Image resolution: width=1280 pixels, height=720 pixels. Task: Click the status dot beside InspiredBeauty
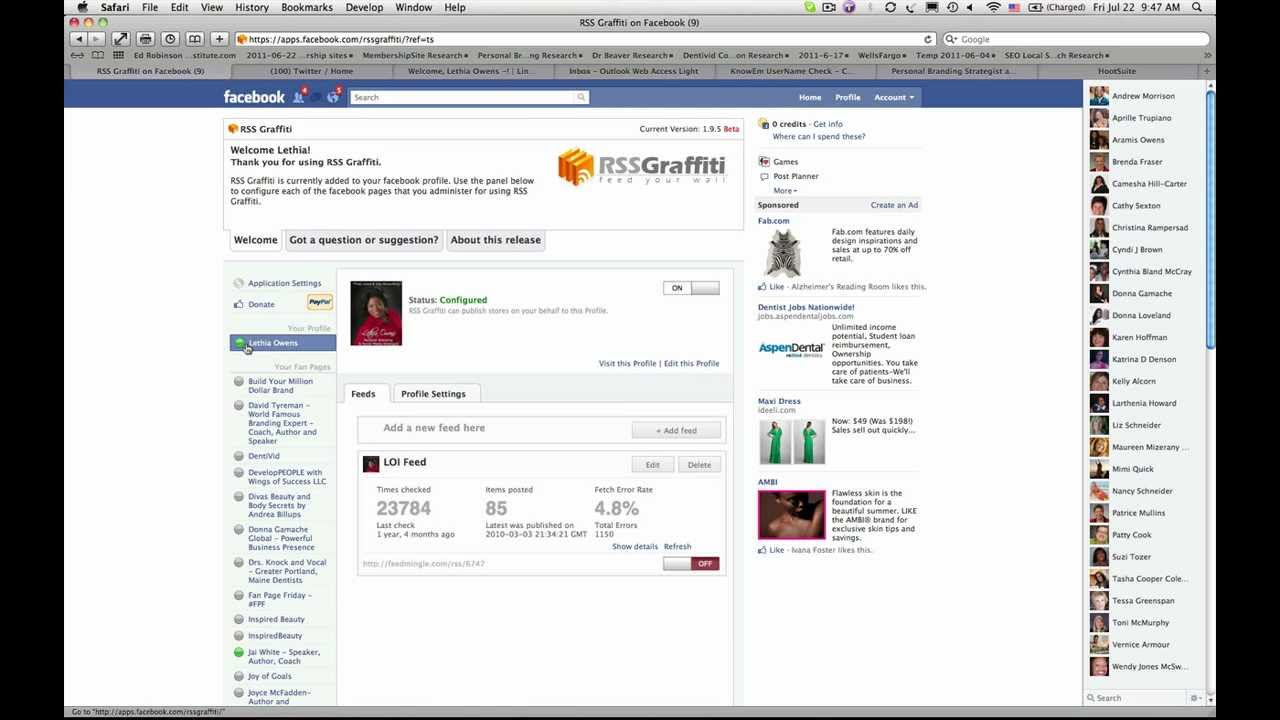pyautogui.click(x=238, y=636)
